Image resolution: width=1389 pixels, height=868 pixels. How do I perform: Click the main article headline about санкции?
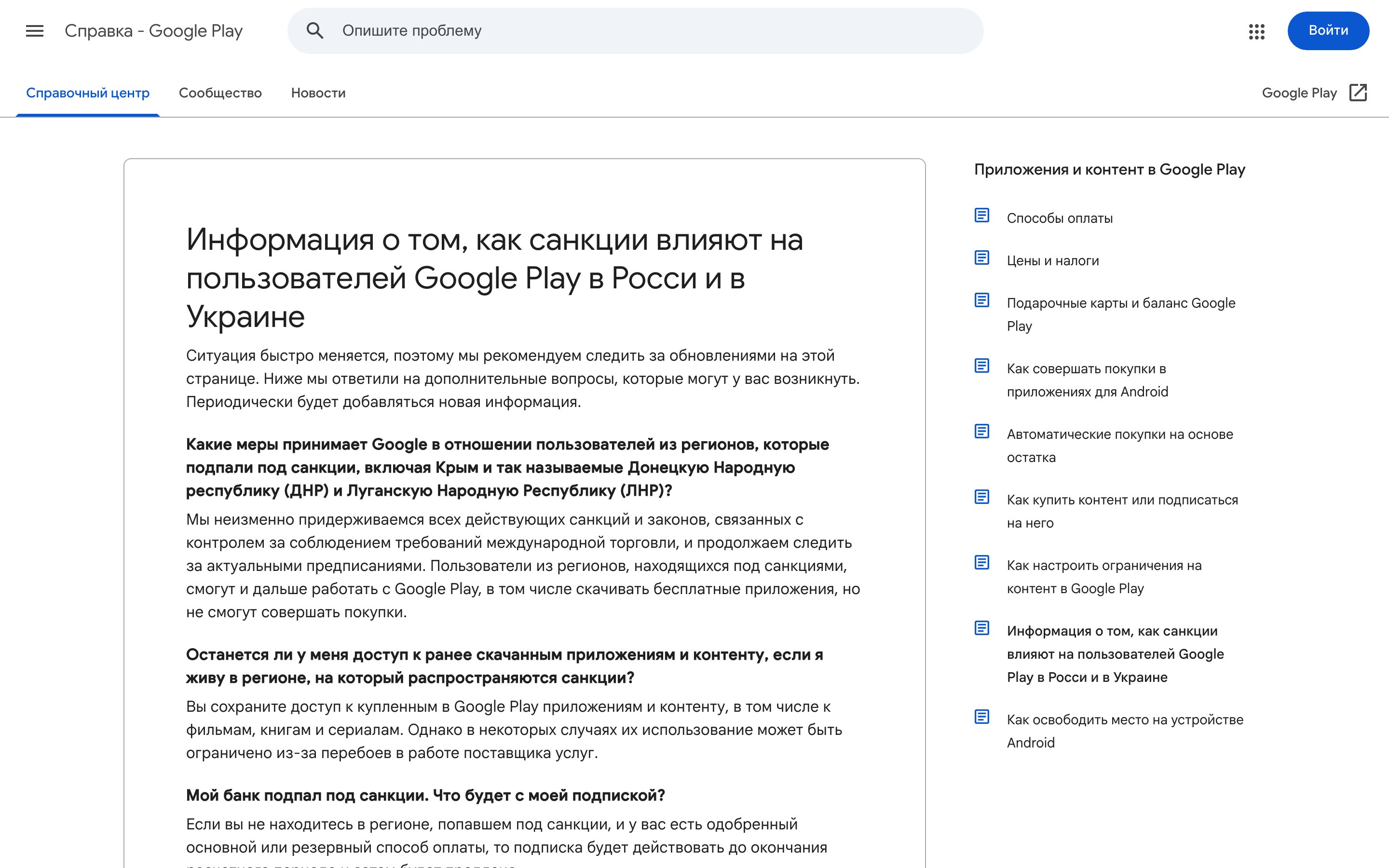coord(494,278)
